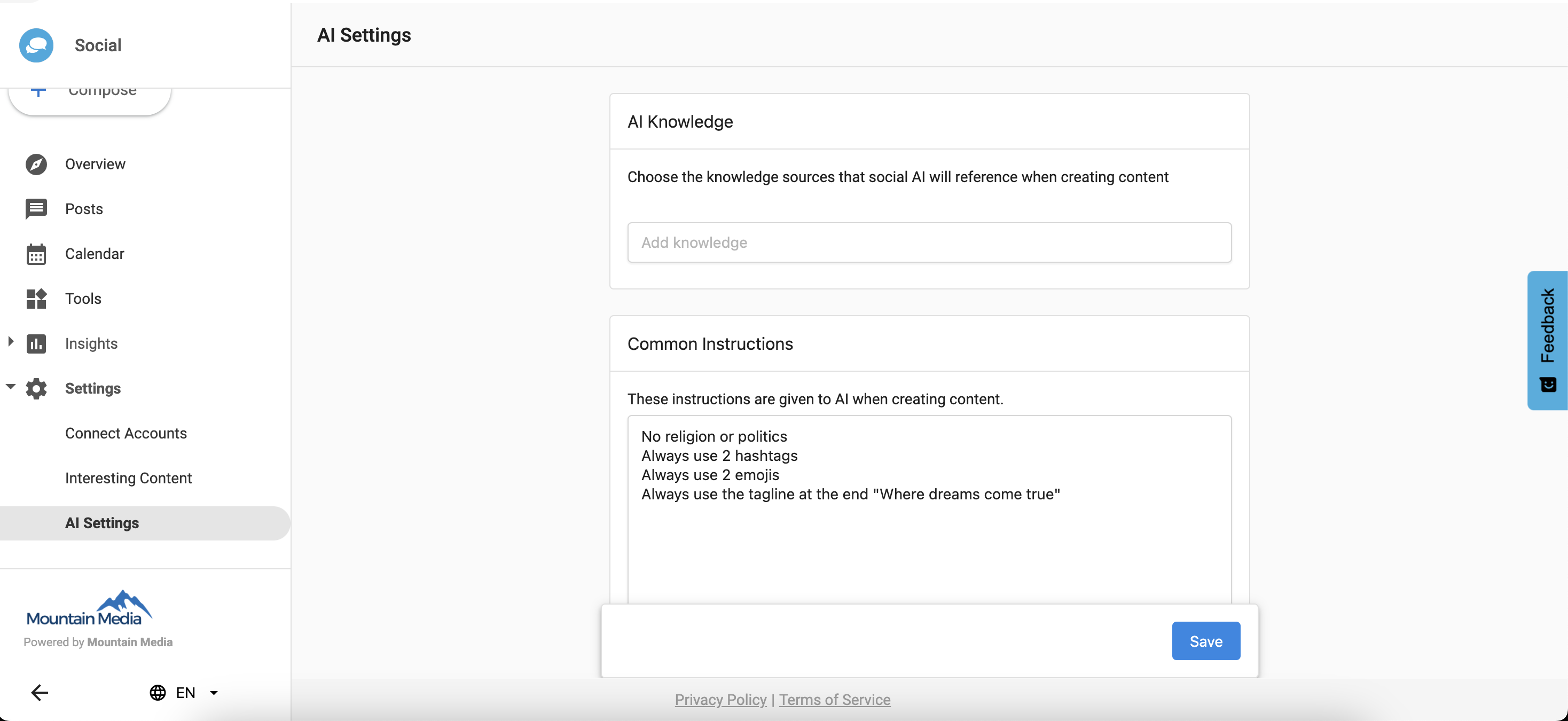Click the Insights bar chart icon

tap(36, 343)
